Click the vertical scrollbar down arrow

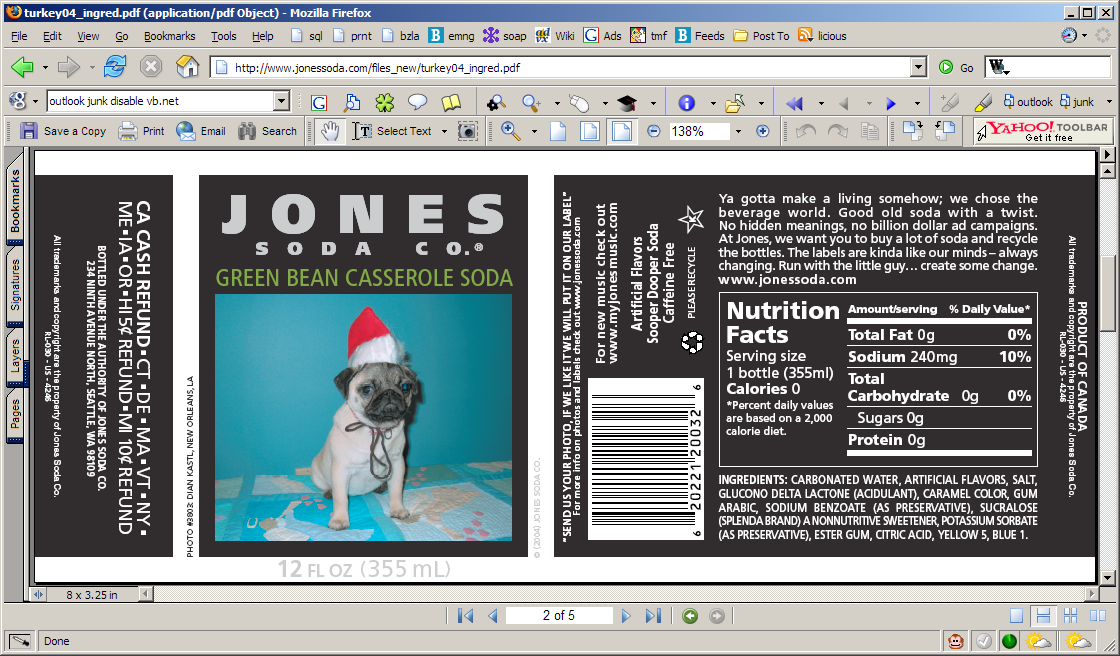1107,577
